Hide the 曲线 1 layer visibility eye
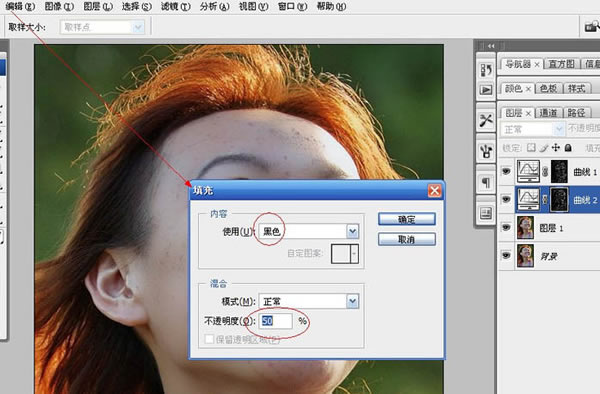This screenshot has height=394, width=600. coord(506,171)
